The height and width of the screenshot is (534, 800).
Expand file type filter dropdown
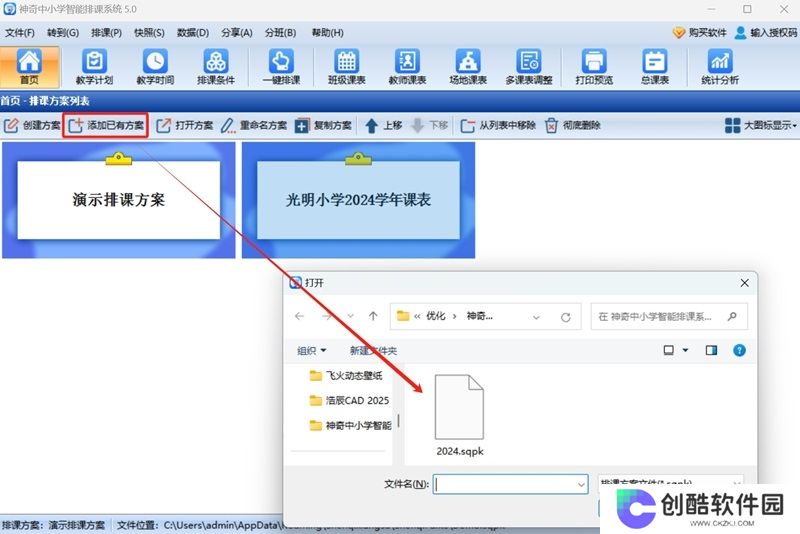736,482
